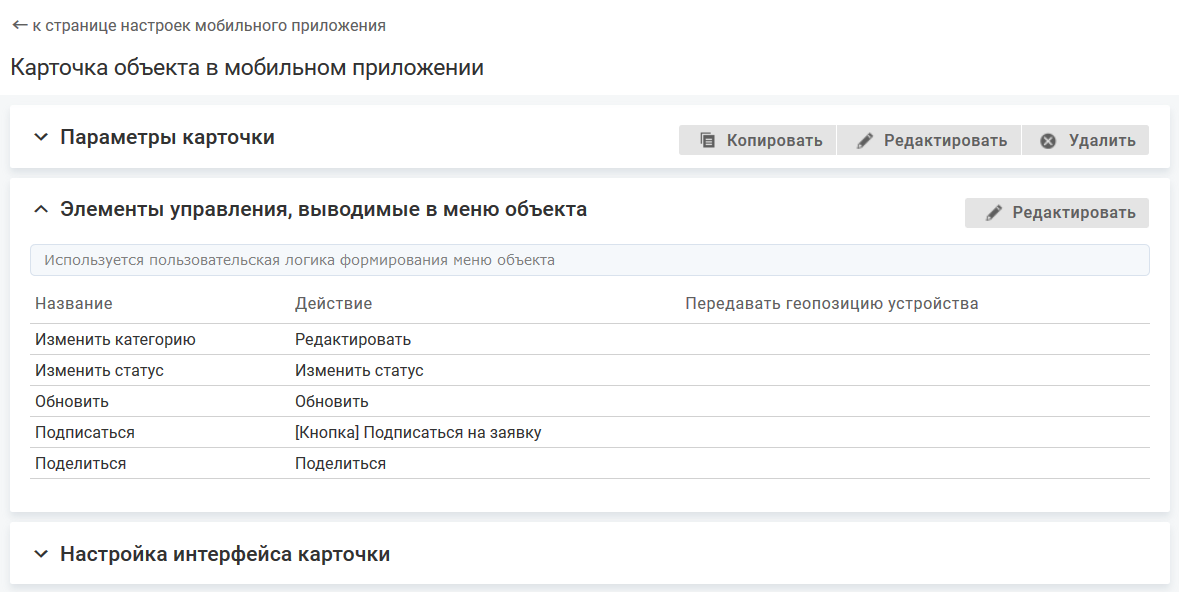Image resolution: width=1179 pixels, height=592 pixels.
Task: Click pencil icon in Параметры карточки header
Action: pos(865,140)
